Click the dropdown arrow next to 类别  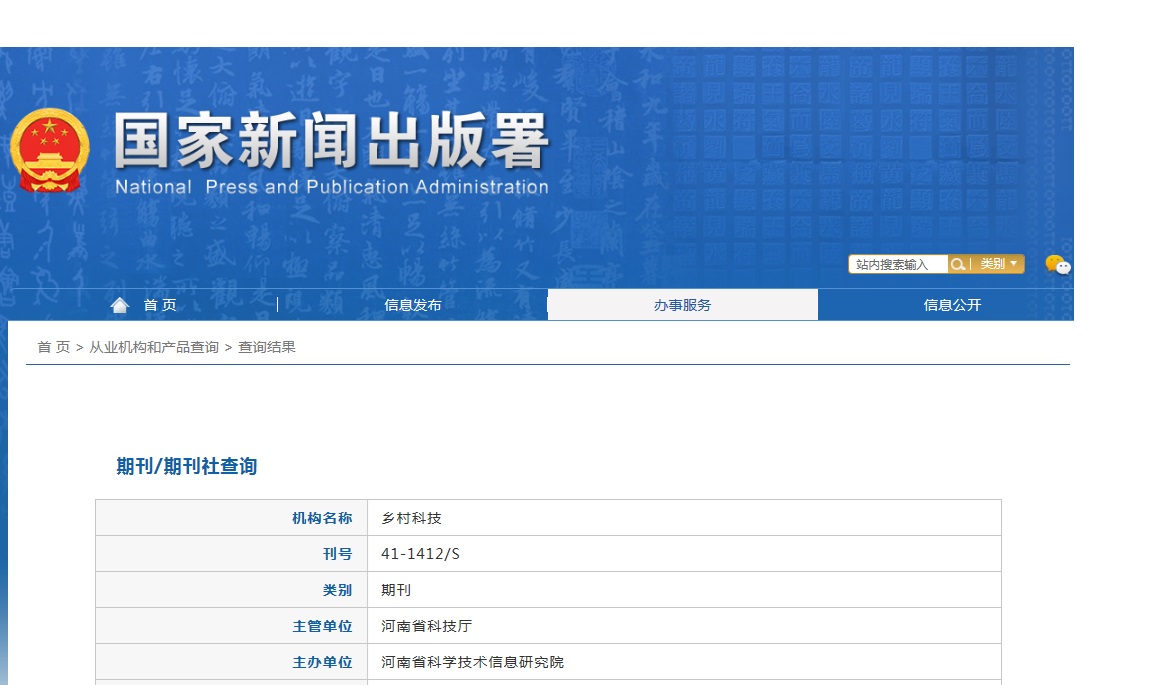(x=1012, y=264)
